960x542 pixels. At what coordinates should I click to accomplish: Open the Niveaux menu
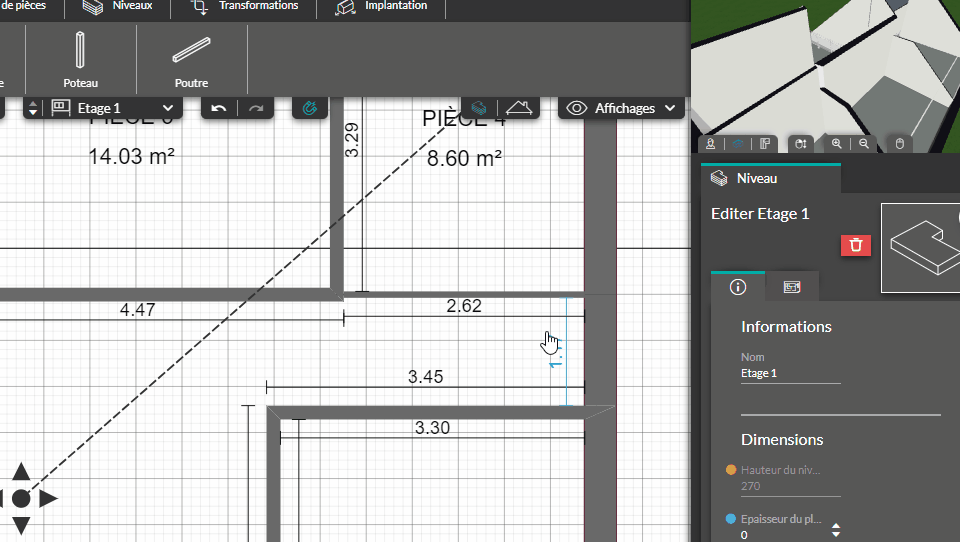click(118, 7)
